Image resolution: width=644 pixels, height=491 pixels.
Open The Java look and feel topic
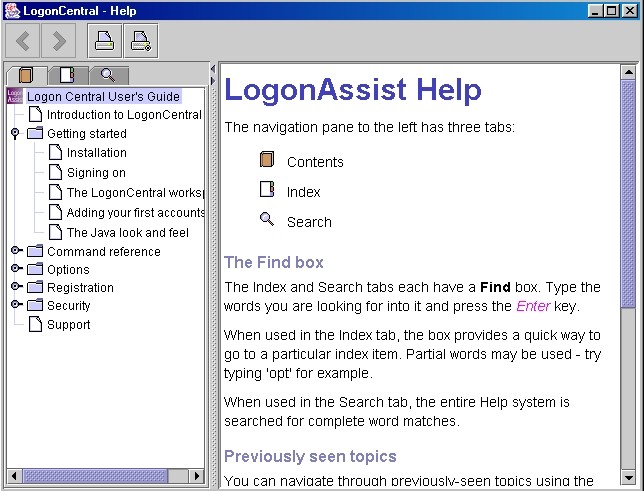[128, 233]
